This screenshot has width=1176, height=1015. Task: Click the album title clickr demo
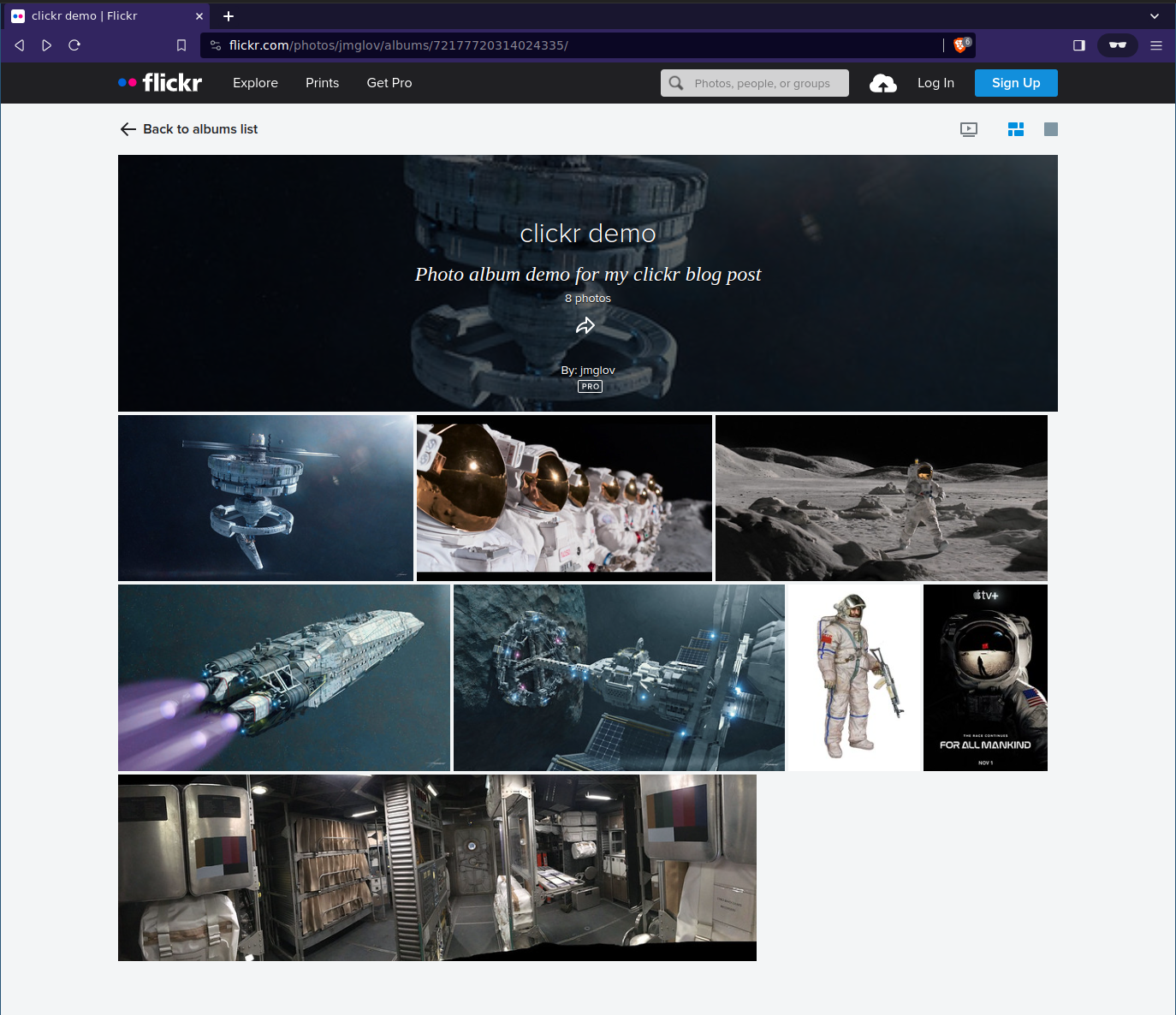point(588,234)
